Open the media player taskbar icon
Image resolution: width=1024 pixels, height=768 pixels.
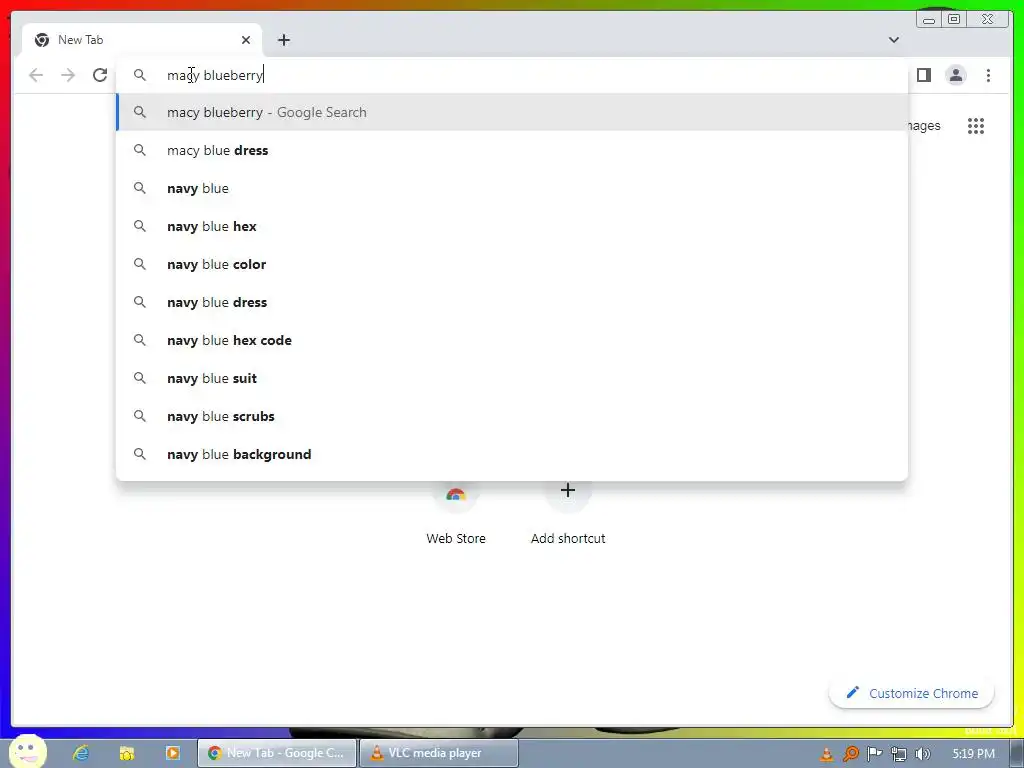point(172,753)
